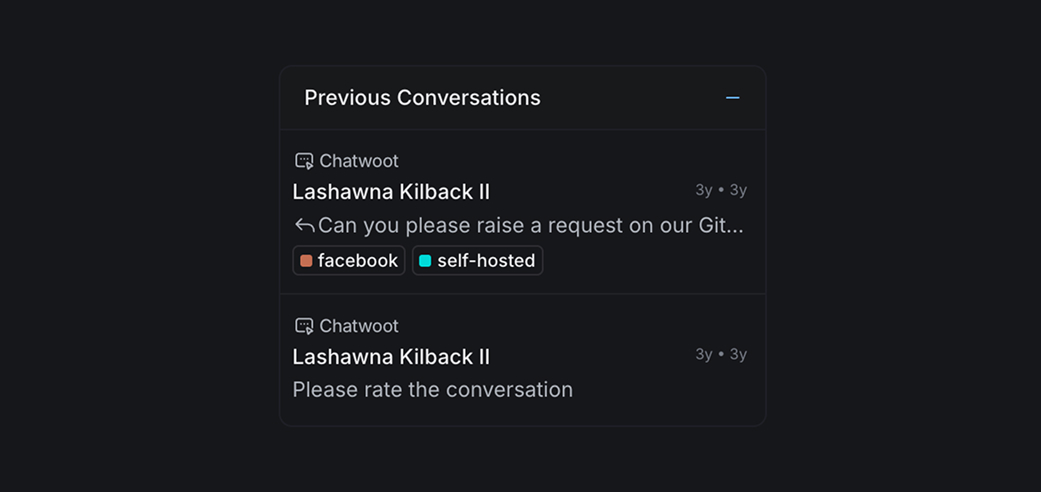Click the second conversation's Chatwoot inbox icon
The image size is (1041, 492).
coord(304,326)
